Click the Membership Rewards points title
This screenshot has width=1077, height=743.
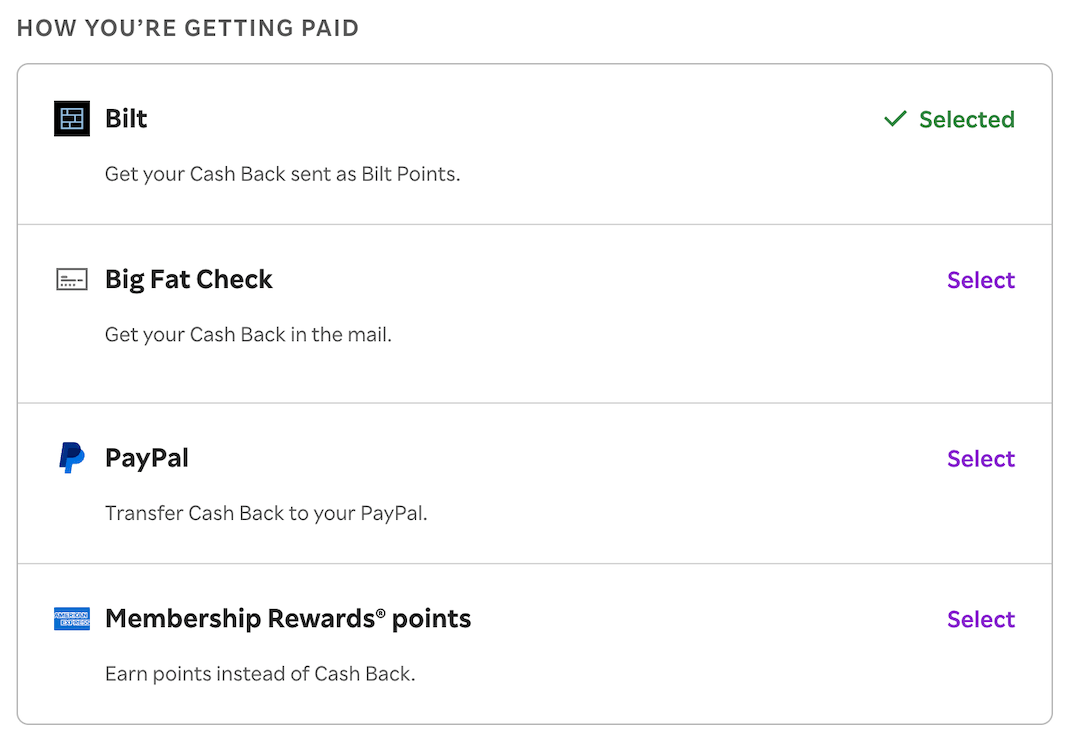pyautogui.click(x=288, y=619)
